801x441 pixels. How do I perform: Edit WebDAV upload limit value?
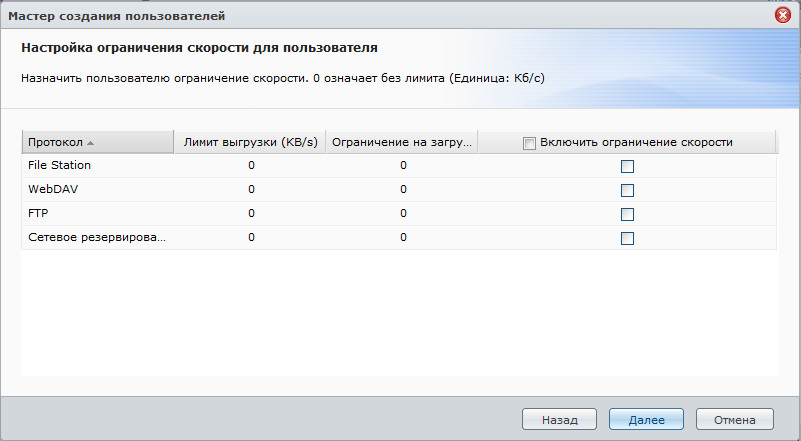point(251,189)
